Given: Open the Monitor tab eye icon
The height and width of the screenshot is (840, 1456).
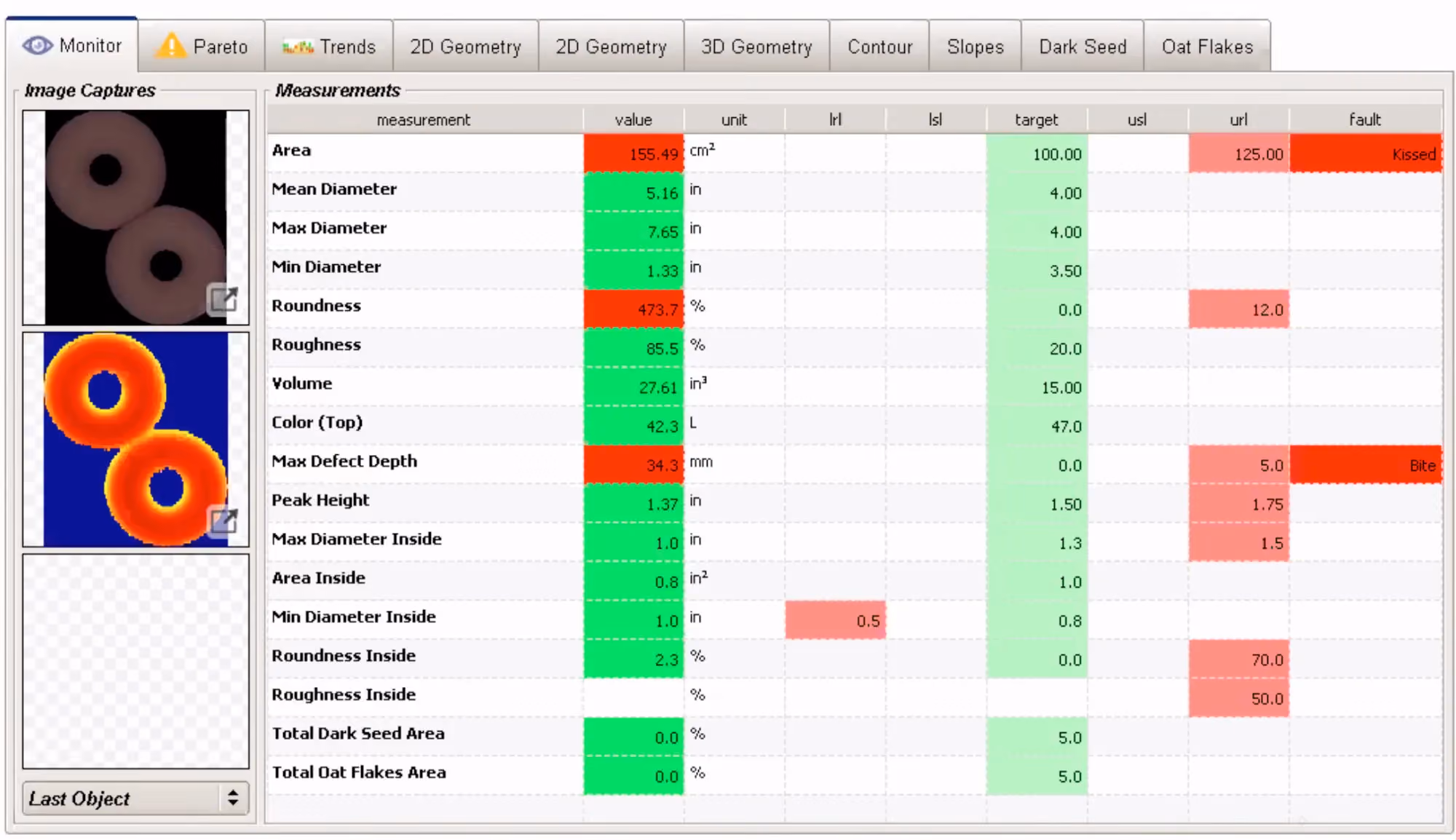Looking at the screenshot, I should (37, 46).
